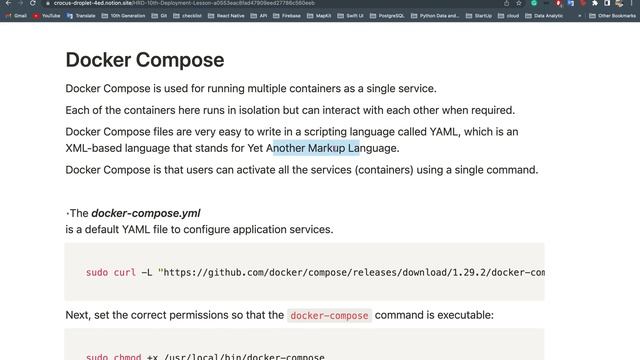Image resolution: width=640 pixels, height=360 pixels.
Task: Click the Docker Compose heading
Action: click(145, 60)
